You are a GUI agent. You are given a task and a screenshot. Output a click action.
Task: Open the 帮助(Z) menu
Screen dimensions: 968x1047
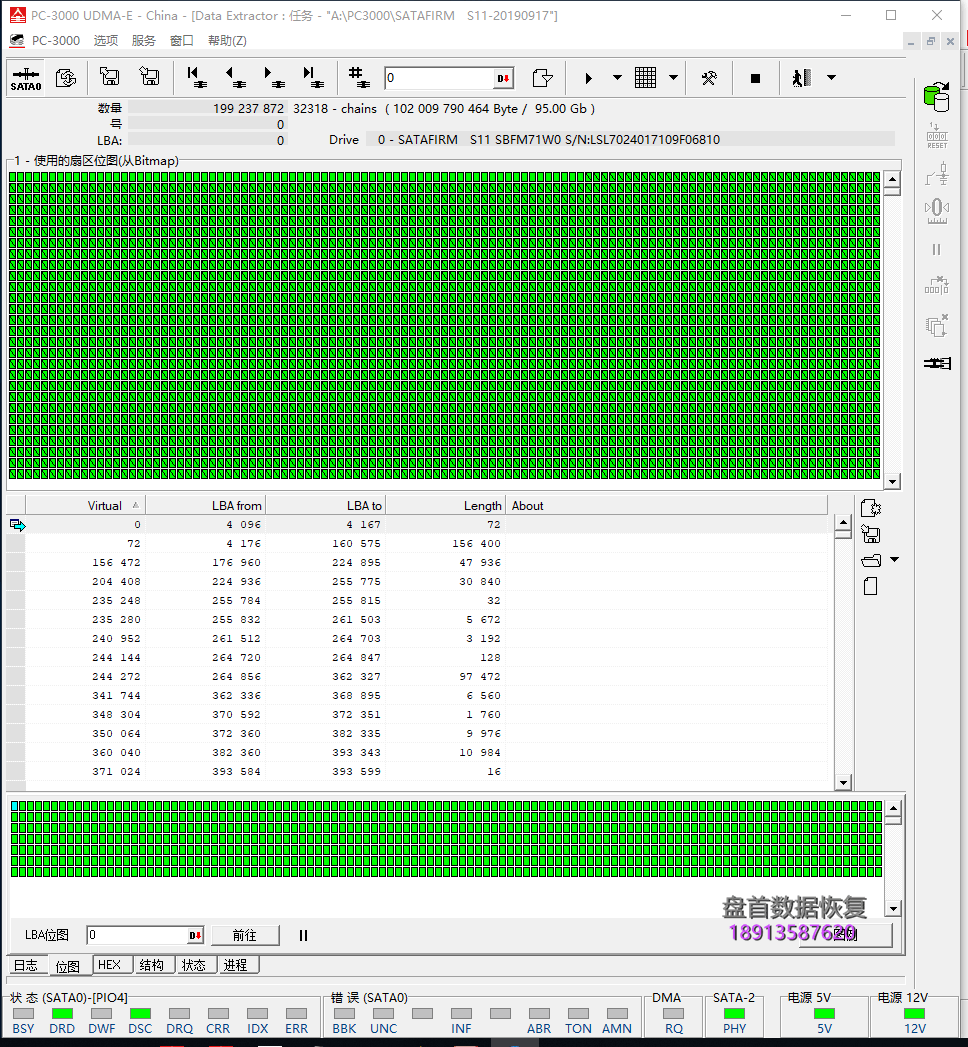coord(227,41)
